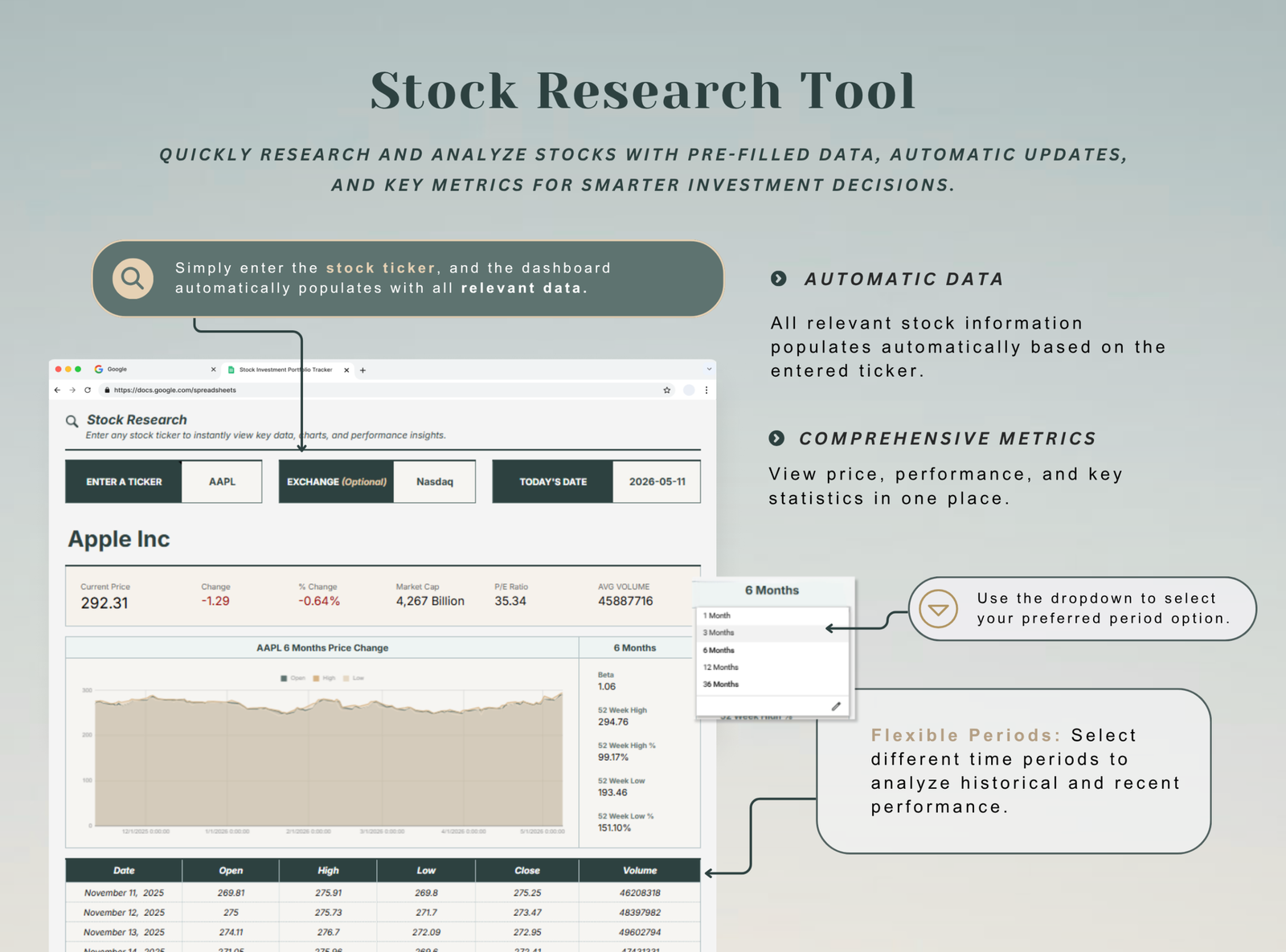Click the ENTER A TICKER label
Image resolution: width=1286 pixels, height=952 pixels.
click(x=124, y=482)
